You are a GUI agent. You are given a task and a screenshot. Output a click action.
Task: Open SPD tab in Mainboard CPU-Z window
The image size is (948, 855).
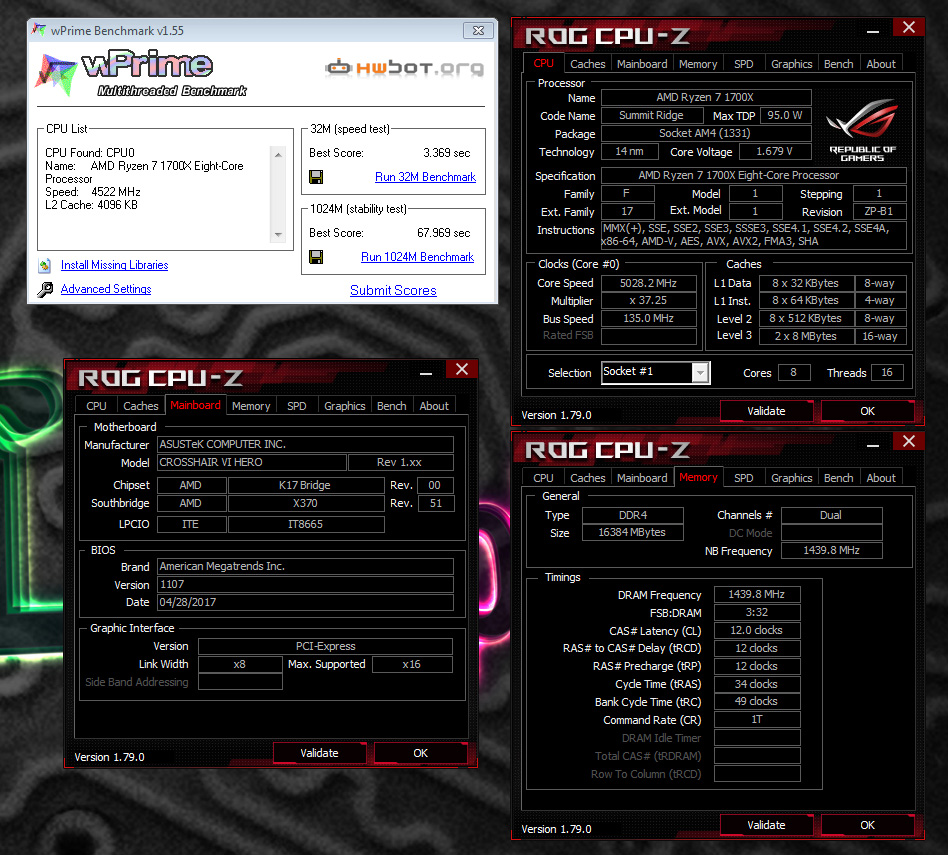297,406
